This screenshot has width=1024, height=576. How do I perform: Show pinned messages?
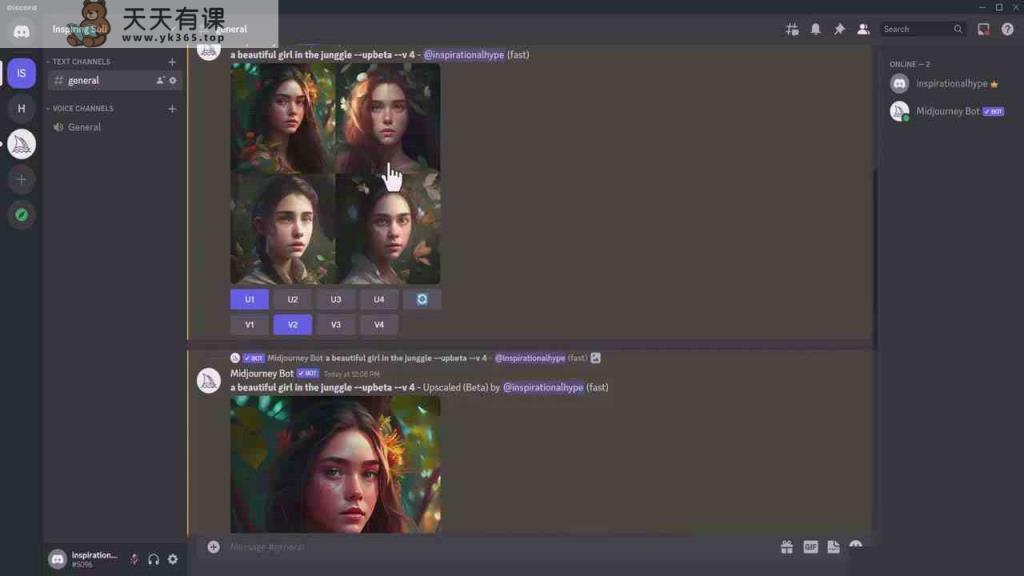coord(839,29)
